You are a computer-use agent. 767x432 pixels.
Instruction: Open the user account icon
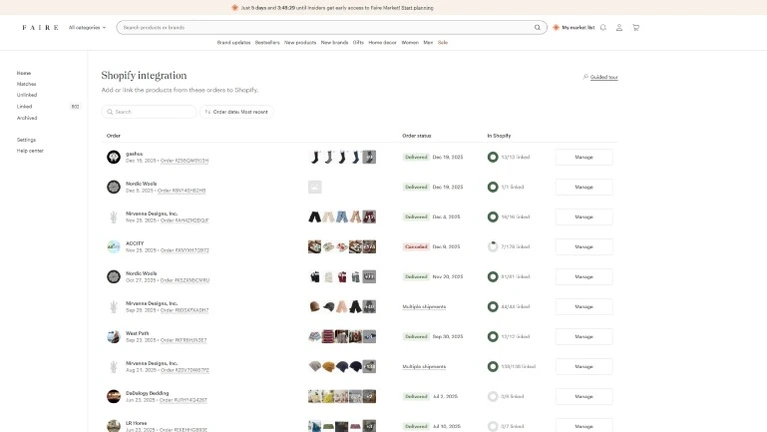[619, 28]
